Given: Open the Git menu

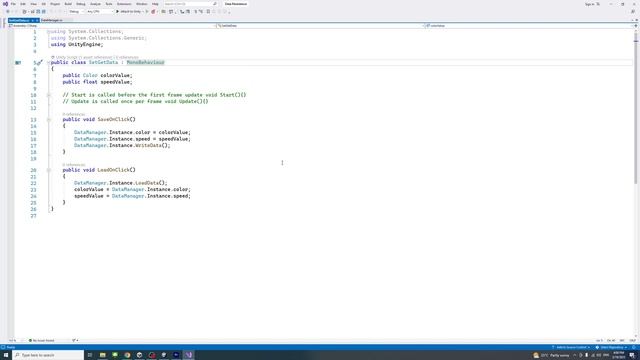Looking at the screenshot, I should 44,4.
